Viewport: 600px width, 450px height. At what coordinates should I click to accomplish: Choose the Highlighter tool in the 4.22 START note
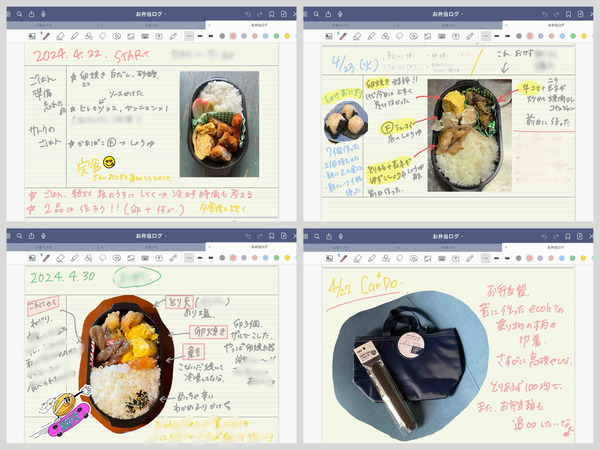pyautogui.click(x=74, y=36)
